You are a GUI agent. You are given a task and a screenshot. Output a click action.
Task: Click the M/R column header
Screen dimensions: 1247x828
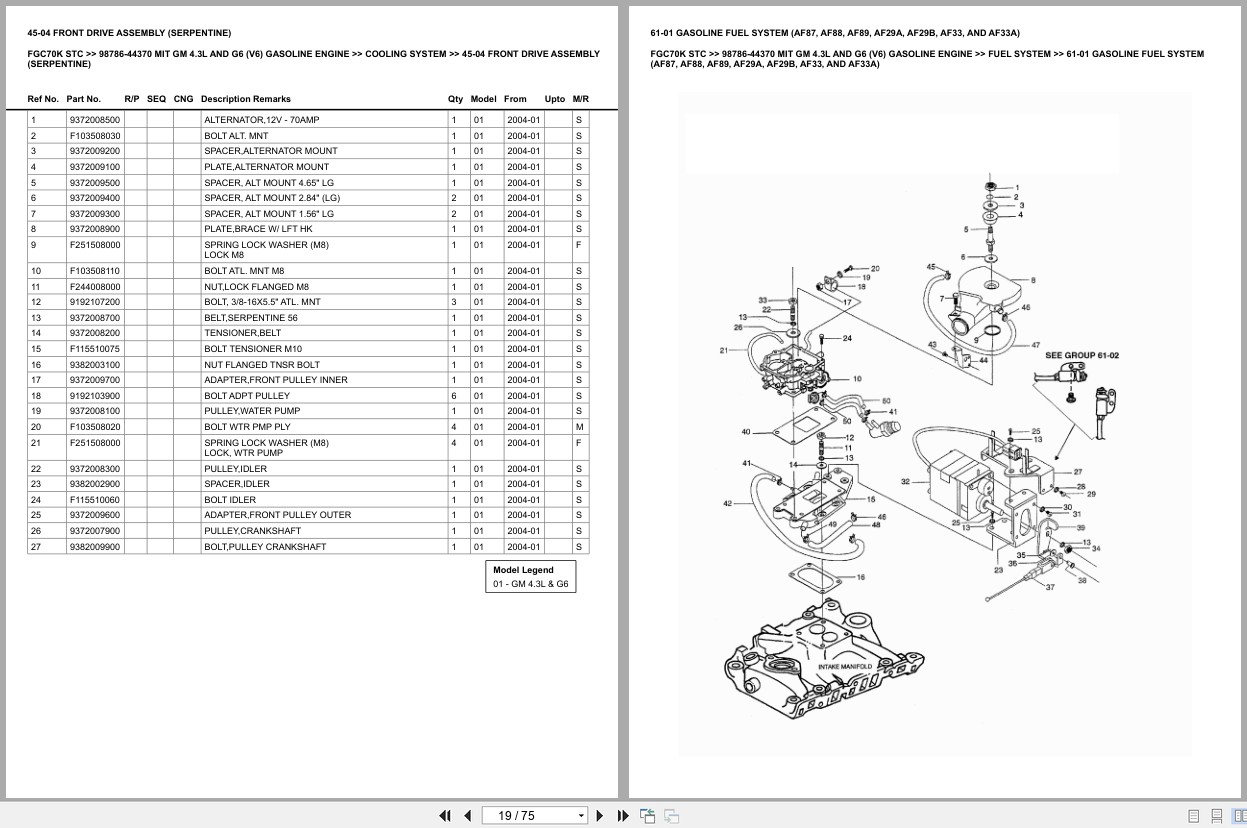pyautogui.click(x=581, y=99)
